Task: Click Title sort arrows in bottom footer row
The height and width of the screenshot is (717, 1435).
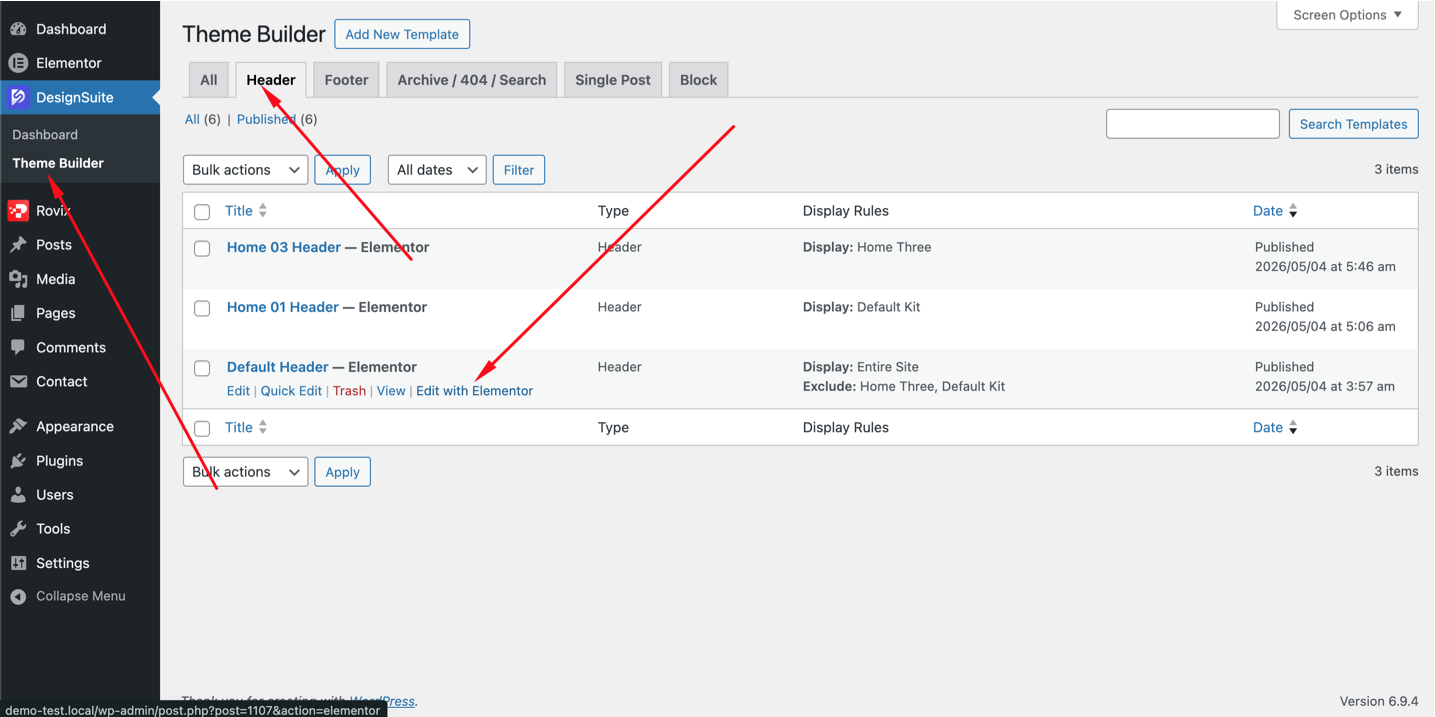Action: coord(263,427)
